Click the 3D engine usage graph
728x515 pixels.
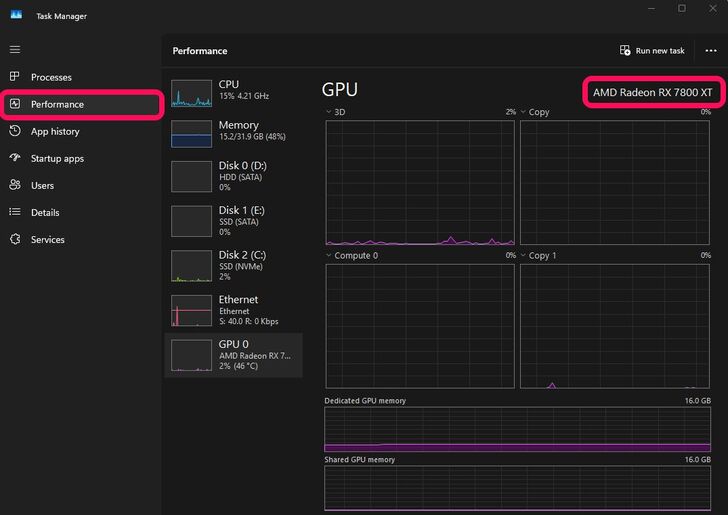coord(420,183)
